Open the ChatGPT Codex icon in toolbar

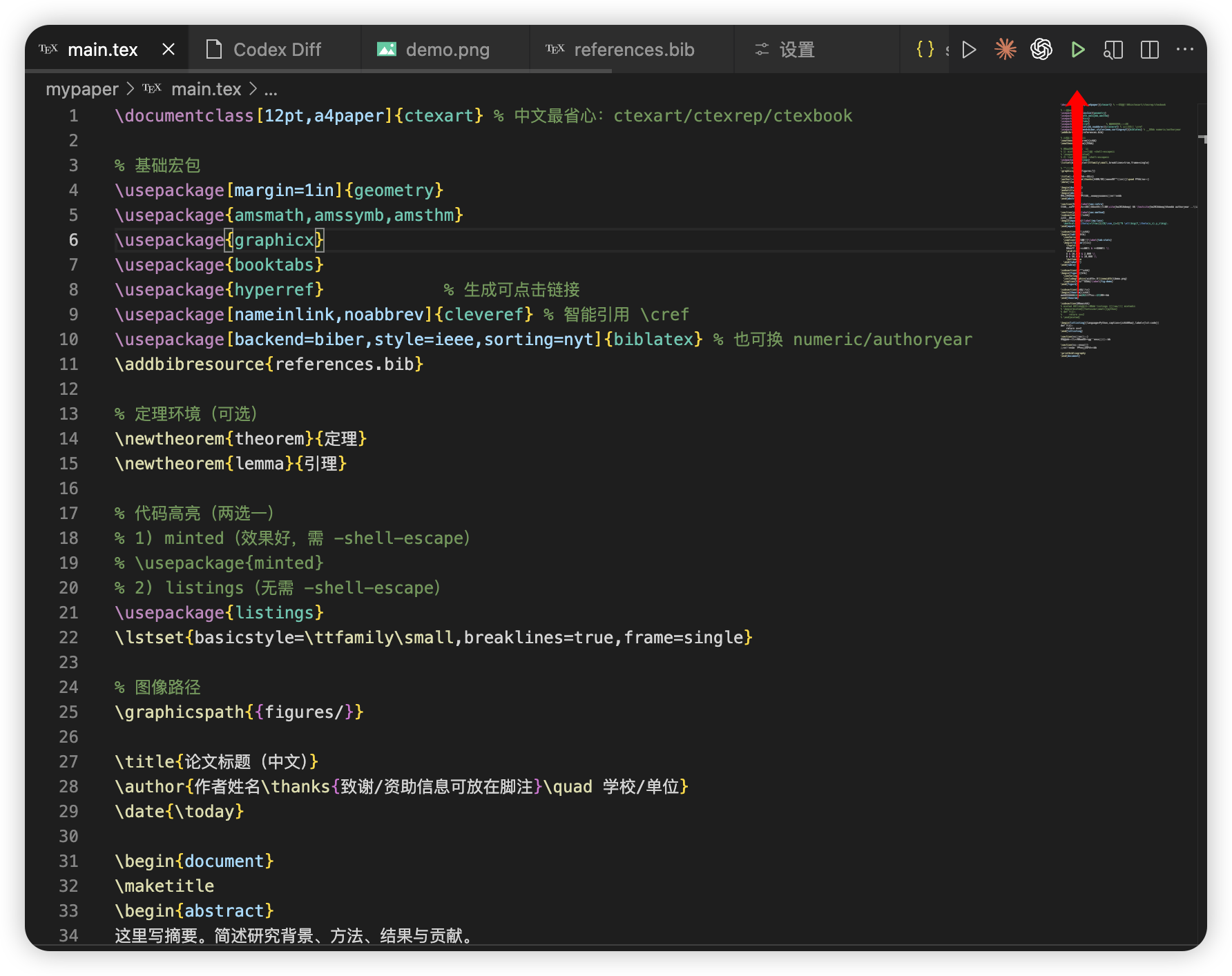pyautogui.click(x=1041, y=50)
